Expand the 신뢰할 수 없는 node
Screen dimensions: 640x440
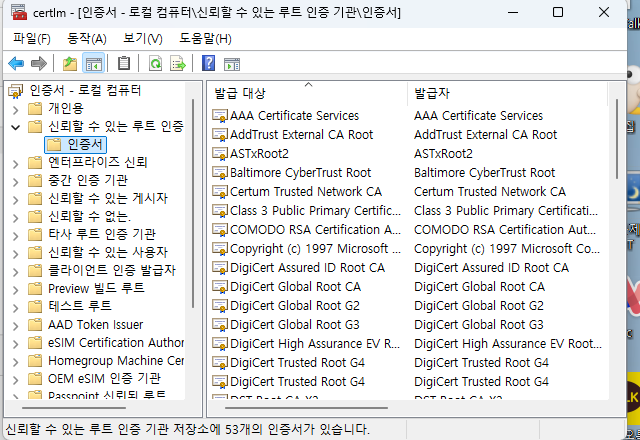pos(15,218)
